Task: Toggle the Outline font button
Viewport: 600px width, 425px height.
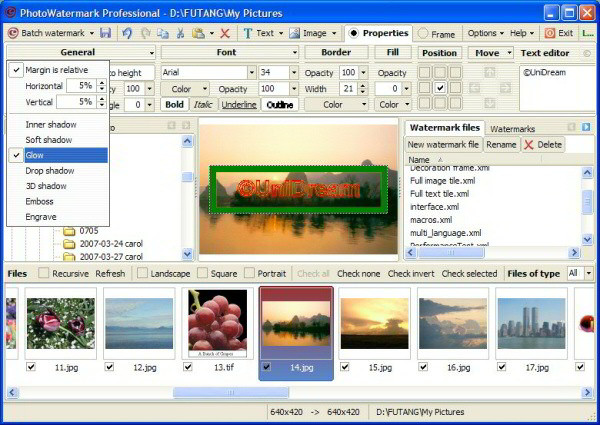Action: [x=280, y=104]
